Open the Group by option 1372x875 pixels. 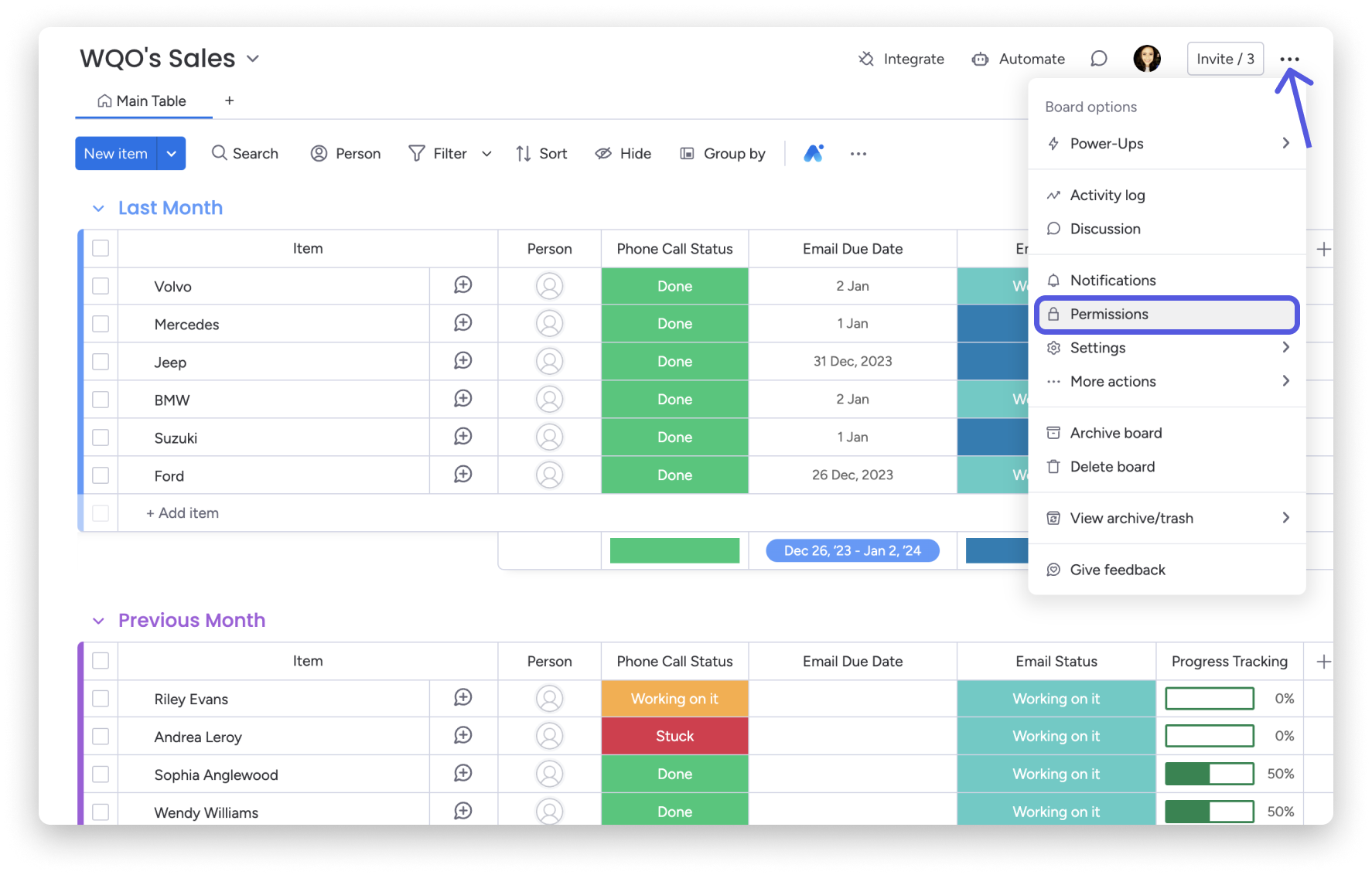pos(722,153)
